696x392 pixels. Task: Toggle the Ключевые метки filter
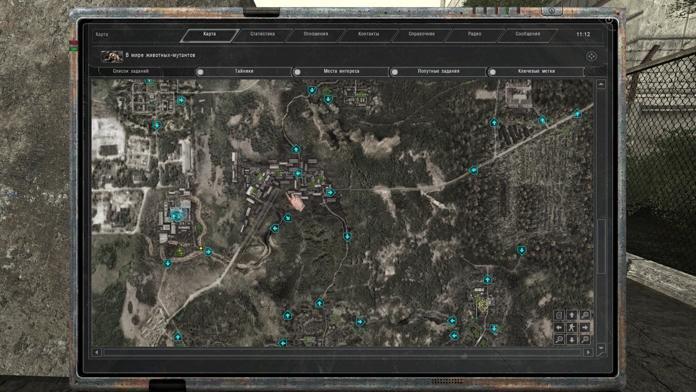tap(492, 71)
